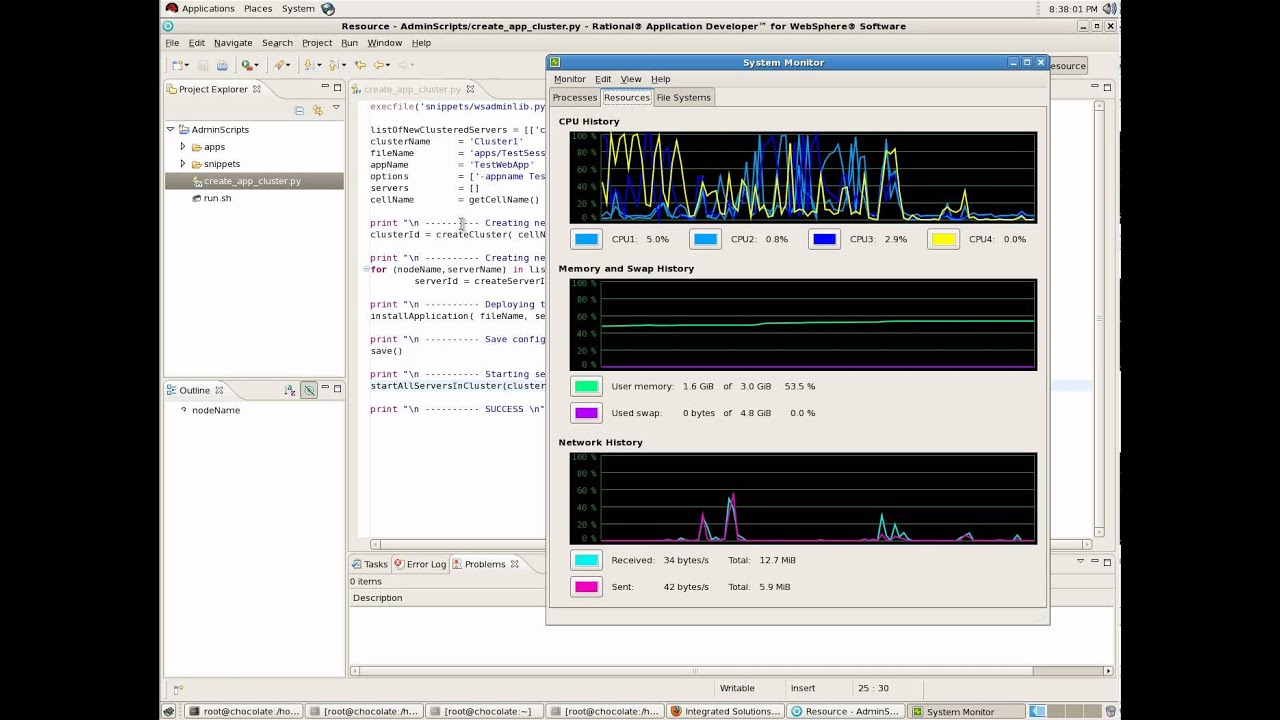Open the Firefox Integrated Solutions taskbar item
Viewport: 1280px width, 720px height.
724,711
